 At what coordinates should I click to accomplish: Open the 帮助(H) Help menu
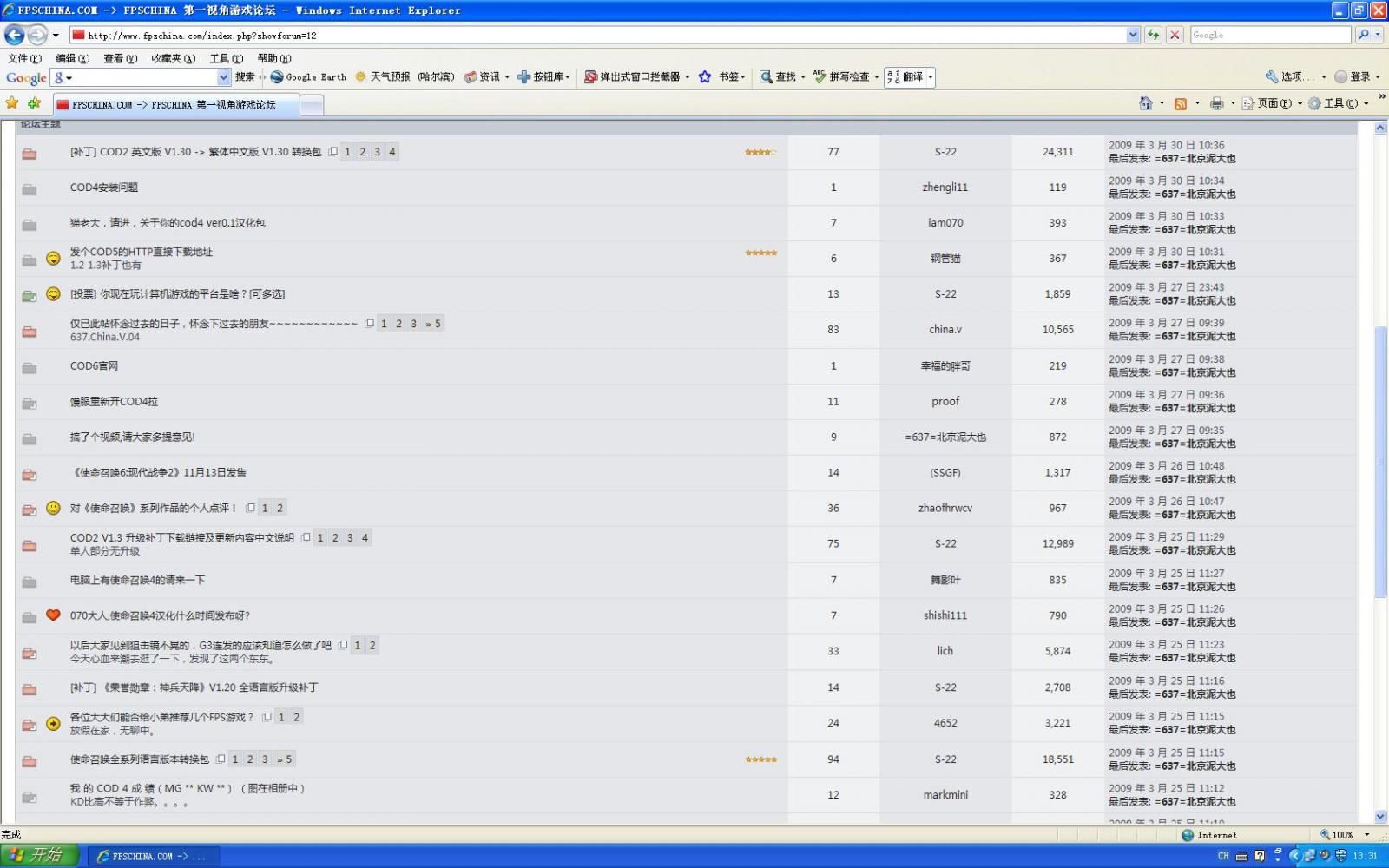[273, 58]
